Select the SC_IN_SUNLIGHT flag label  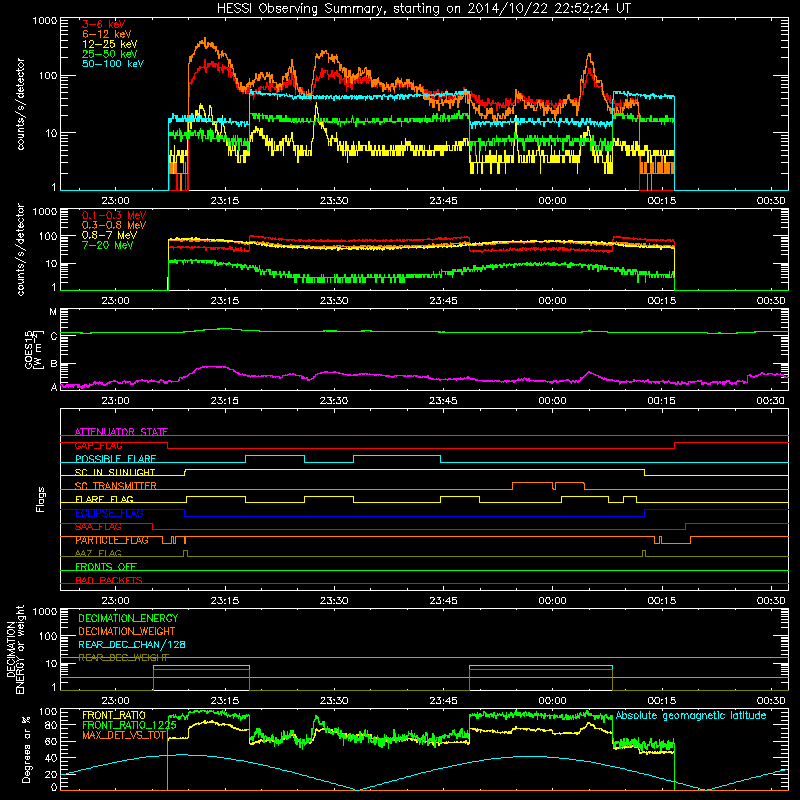tap(115, 472)
